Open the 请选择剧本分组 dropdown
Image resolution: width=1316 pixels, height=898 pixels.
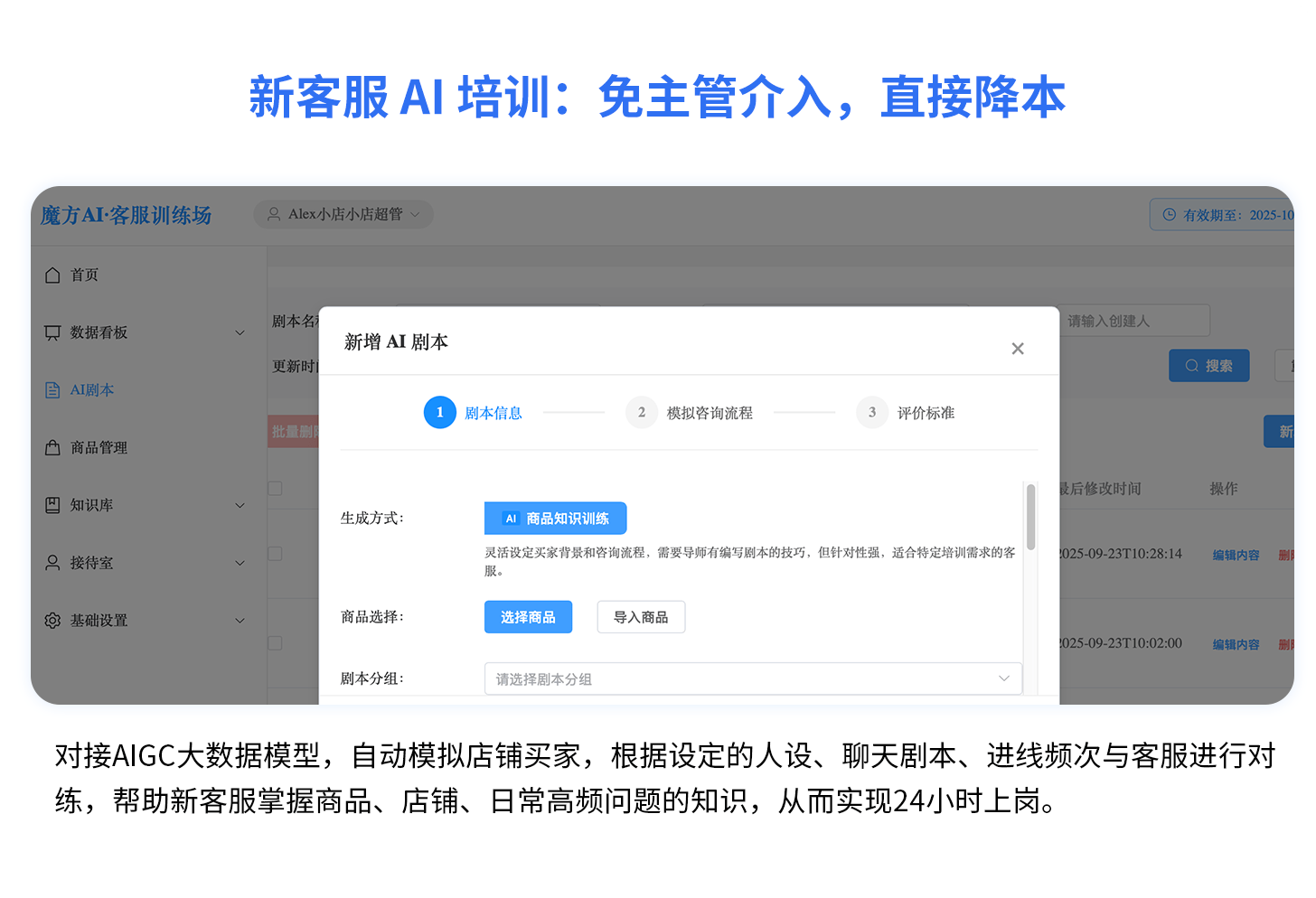pos(752,678)
